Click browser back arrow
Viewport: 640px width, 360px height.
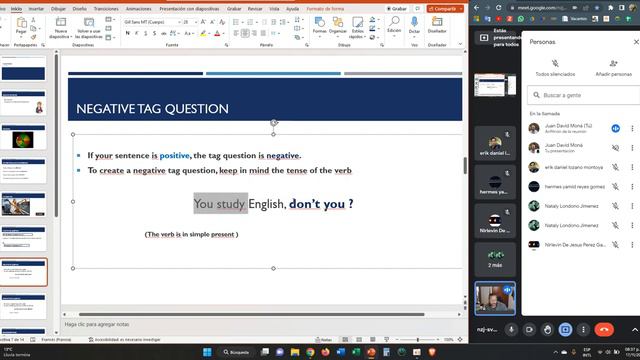pos(476,8)
